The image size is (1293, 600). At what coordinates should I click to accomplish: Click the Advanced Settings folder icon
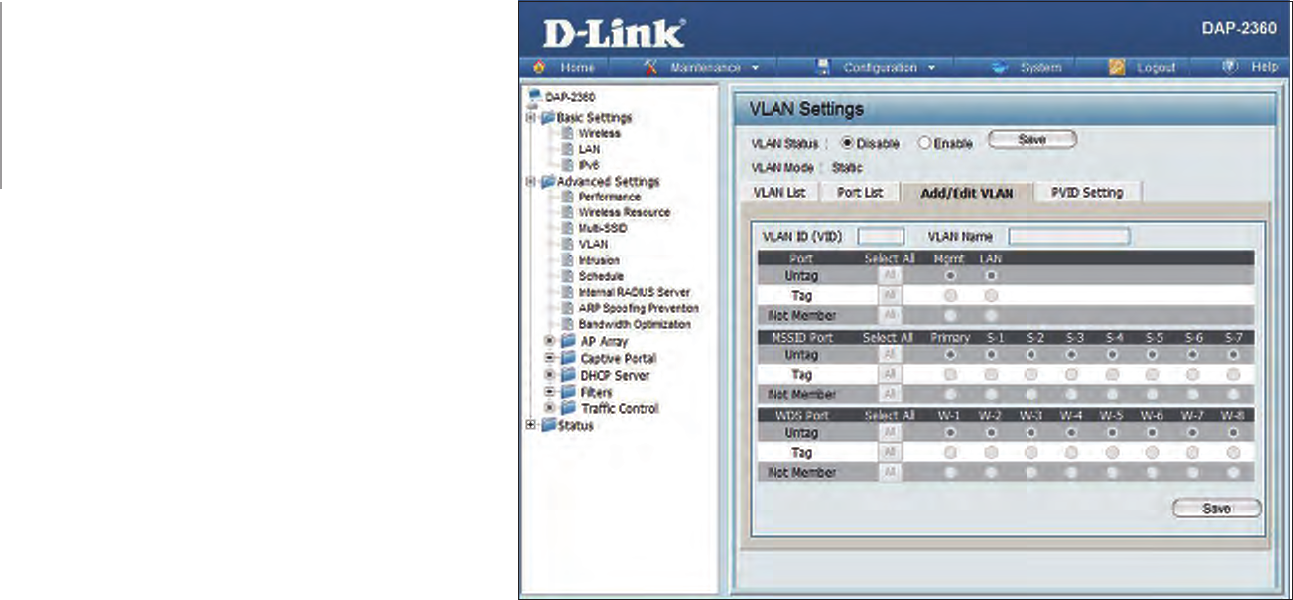[547, 181]
